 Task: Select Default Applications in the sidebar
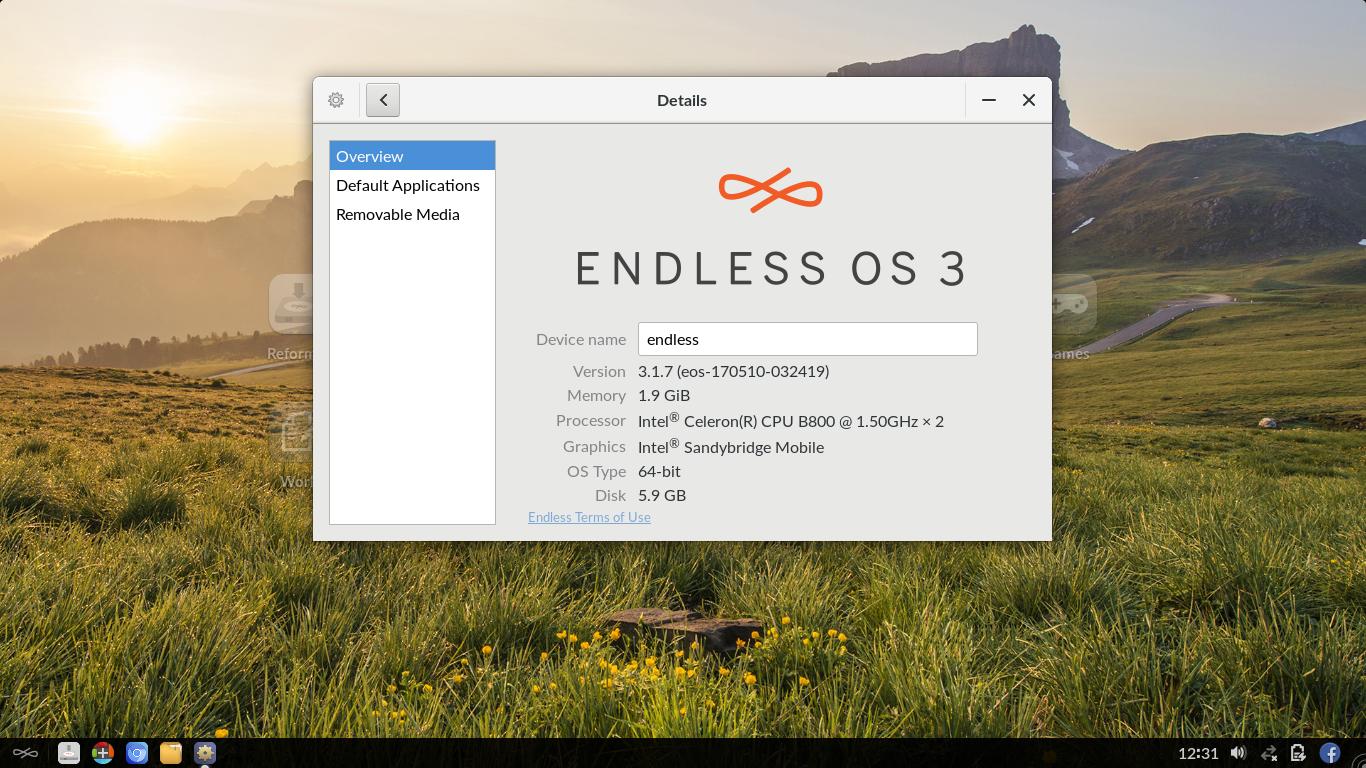click(x=408, y=185)
